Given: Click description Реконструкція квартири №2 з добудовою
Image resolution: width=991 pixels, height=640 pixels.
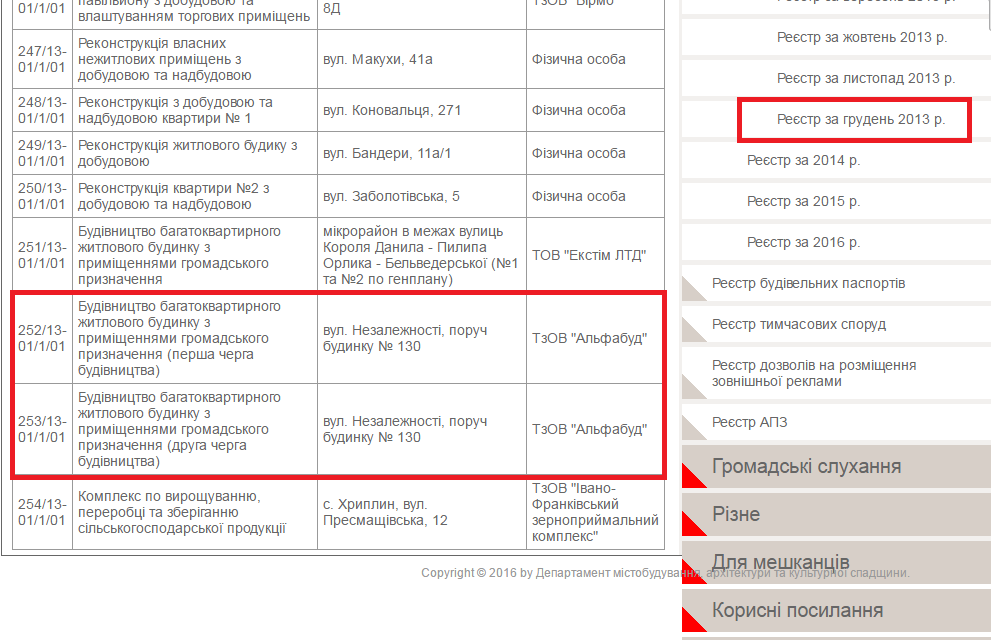Looking at the screenshot, I should click(x=174, y=196).
